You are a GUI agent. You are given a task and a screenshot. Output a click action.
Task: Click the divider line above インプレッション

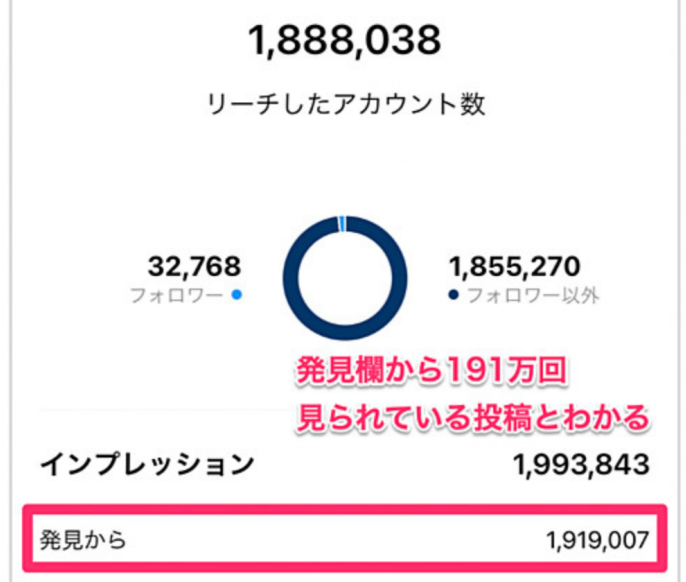click(x=150, y=410)
